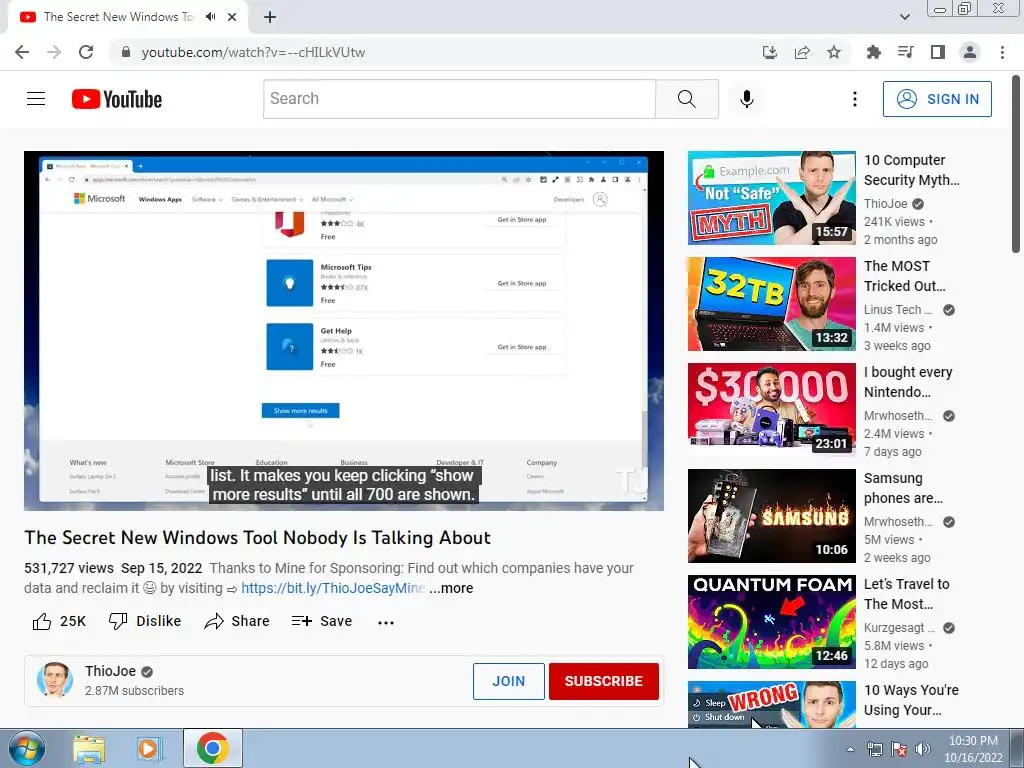1024x768 pixels.
Task: Open the YouTube guide hamburger menu
Action: pos(36,99)
